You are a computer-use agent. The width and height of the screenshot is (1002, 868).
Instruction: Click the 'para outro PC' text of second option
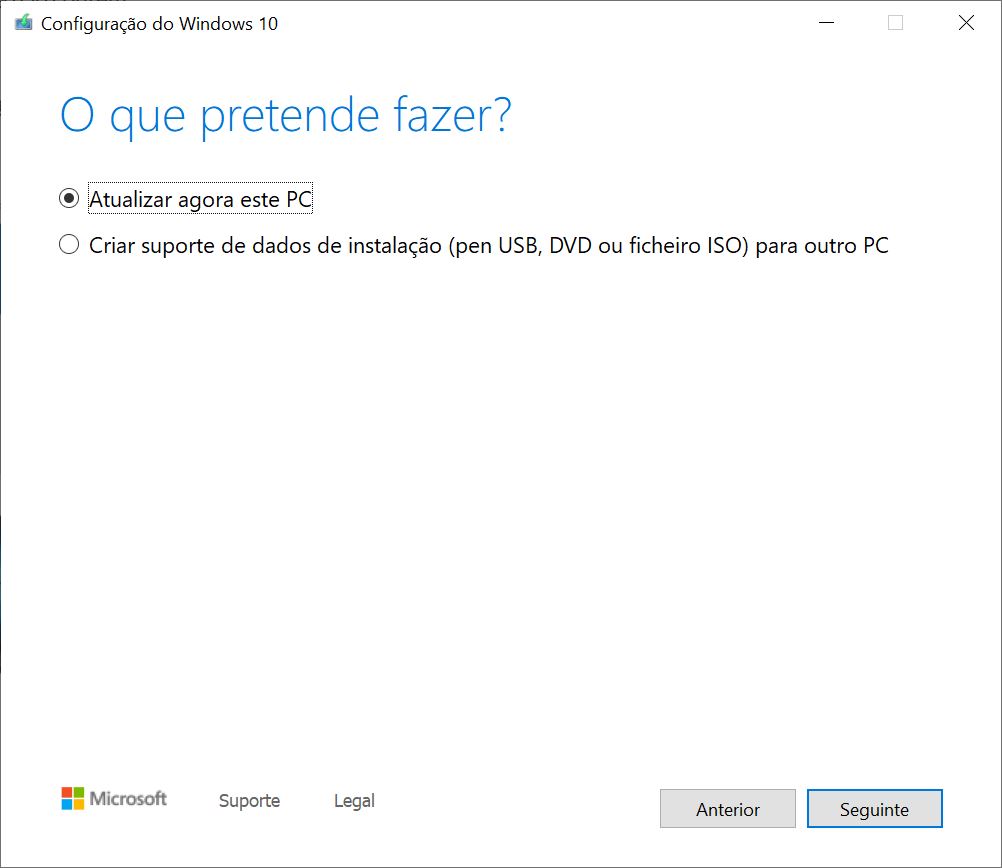pos(822,246)
